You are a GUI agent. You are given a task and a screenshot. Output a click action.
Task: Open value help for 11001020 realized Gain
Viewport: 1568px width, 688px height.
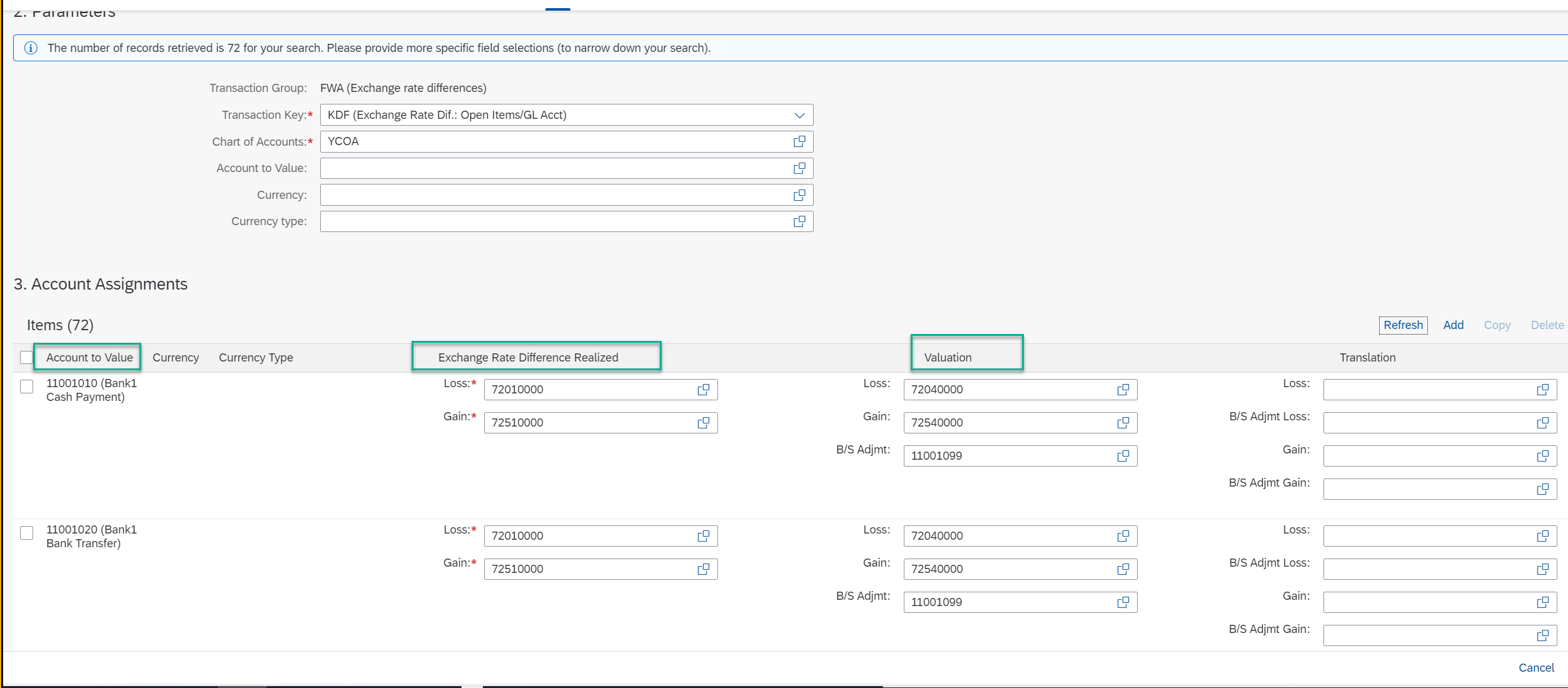tap(704, 569)
